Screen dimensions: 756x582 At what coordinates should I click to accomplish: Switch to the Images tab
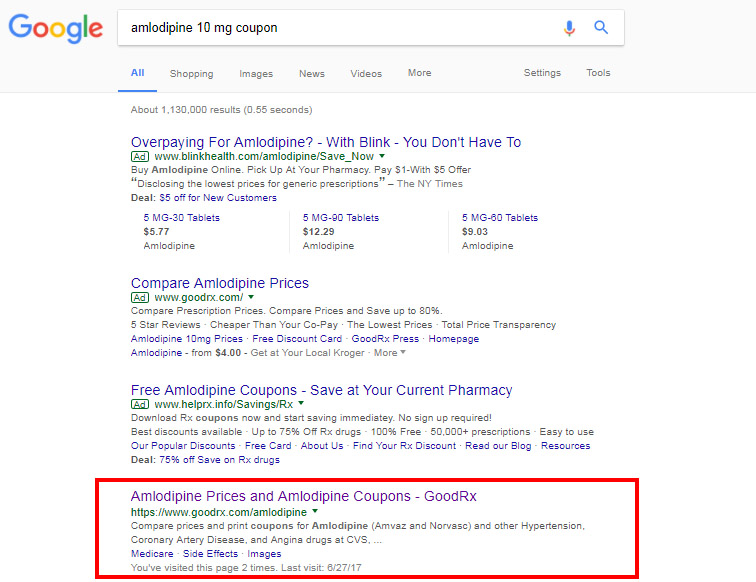click(256, 74)
